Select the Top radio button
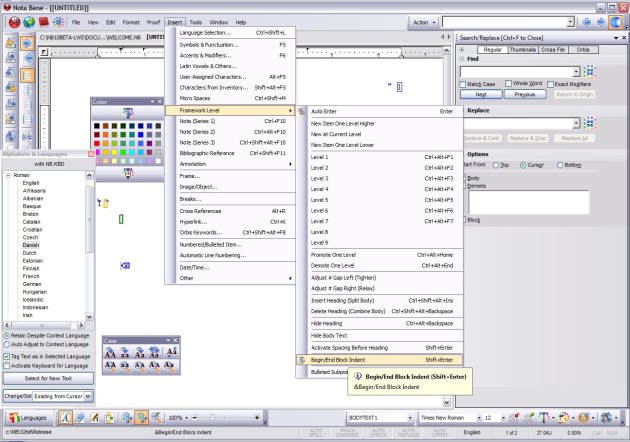Image resolution: width=630 pixels, height=442 pixels. [496, 165]
